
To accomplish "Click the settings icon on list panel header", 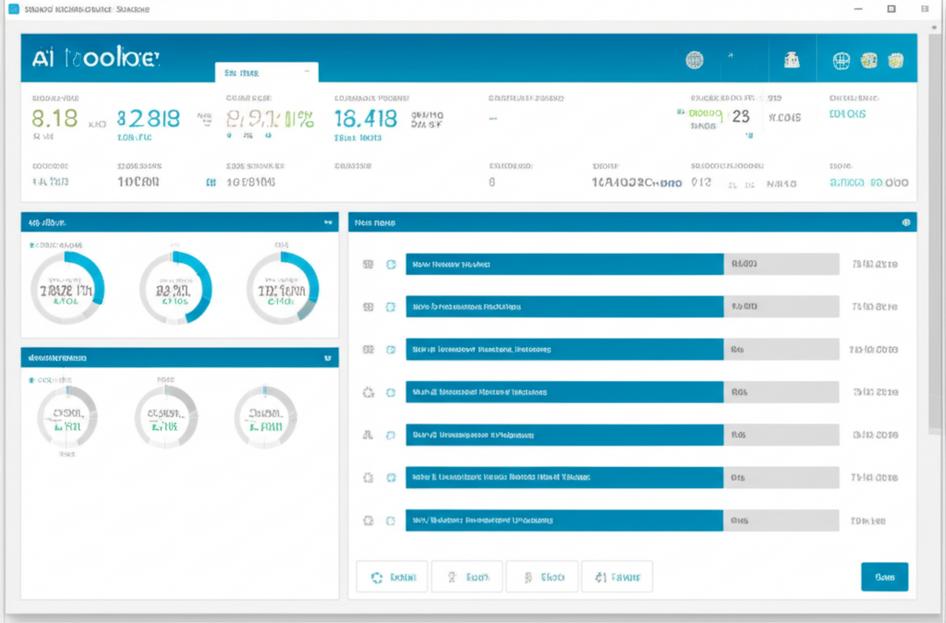I will point(906,223).
